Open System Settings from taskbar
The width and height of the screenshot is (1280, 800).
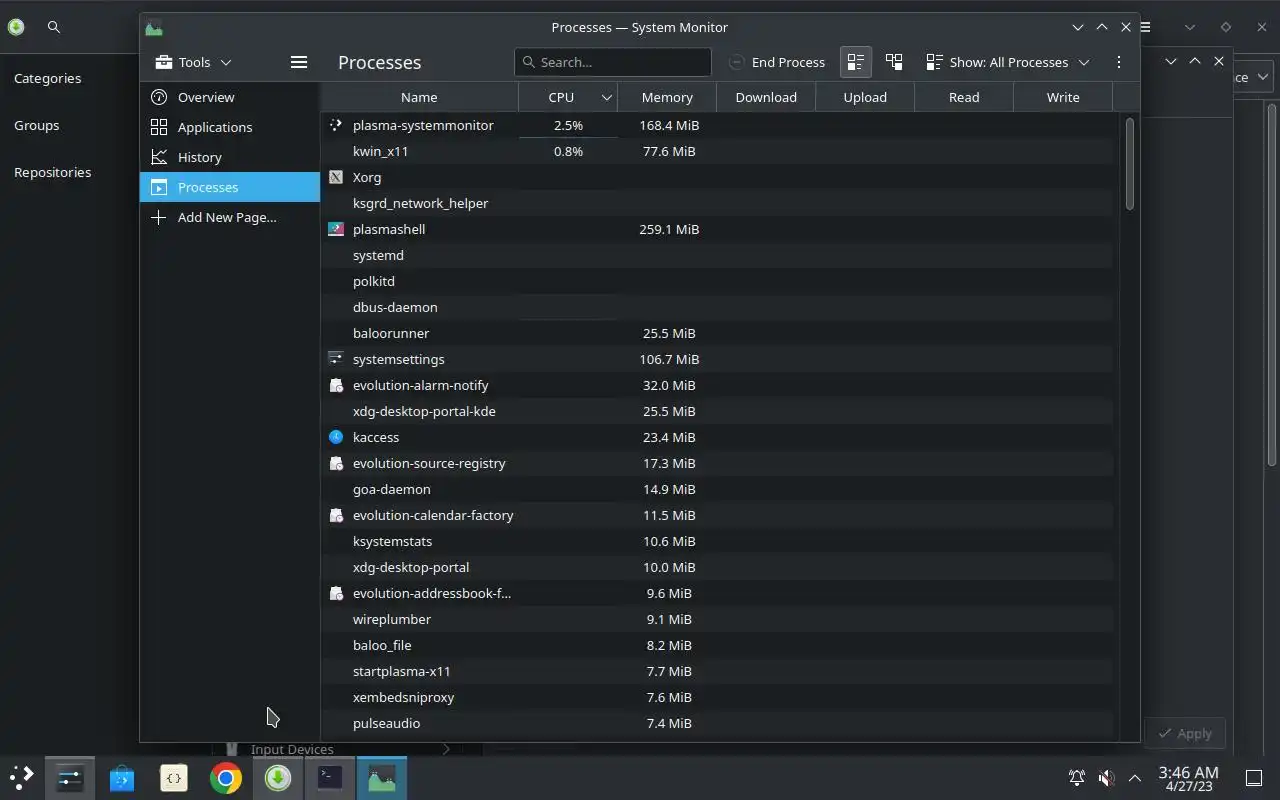[x=69, y=777]
